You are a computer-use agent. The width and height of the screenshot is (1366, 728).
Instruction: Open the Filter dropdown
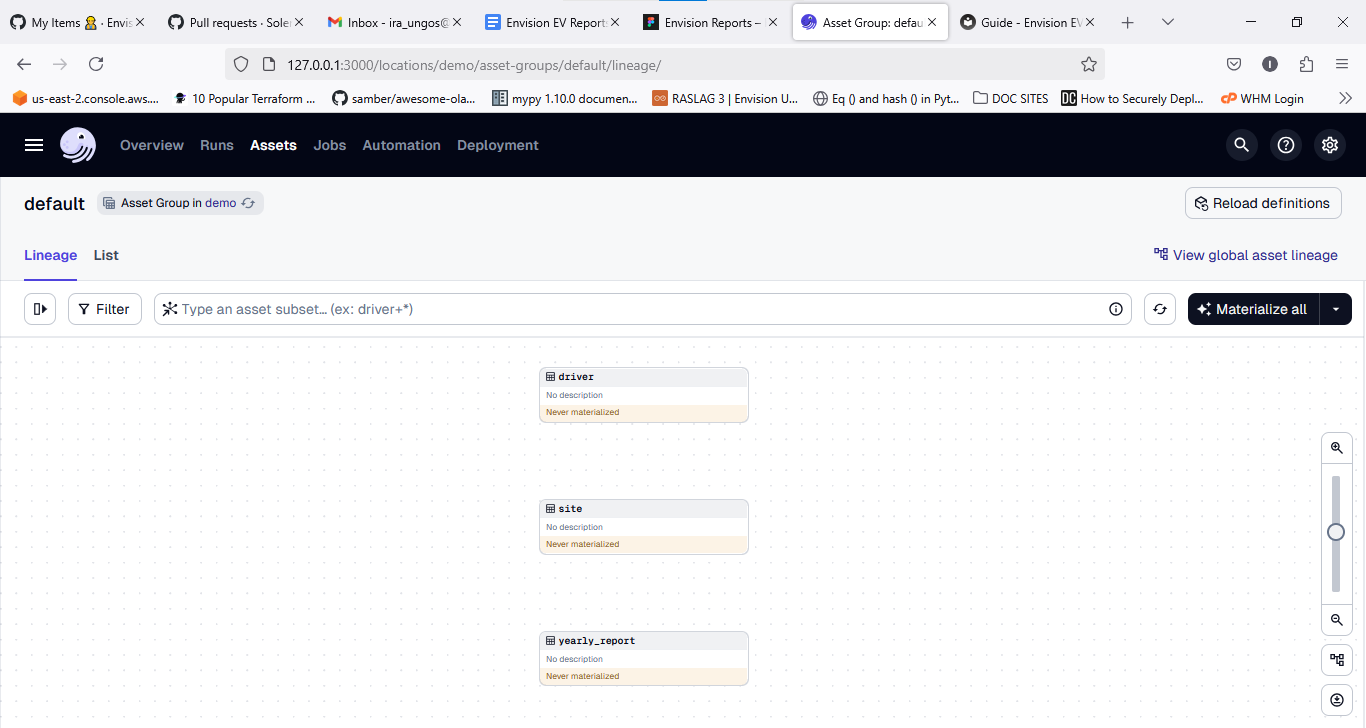coord(105,309)
